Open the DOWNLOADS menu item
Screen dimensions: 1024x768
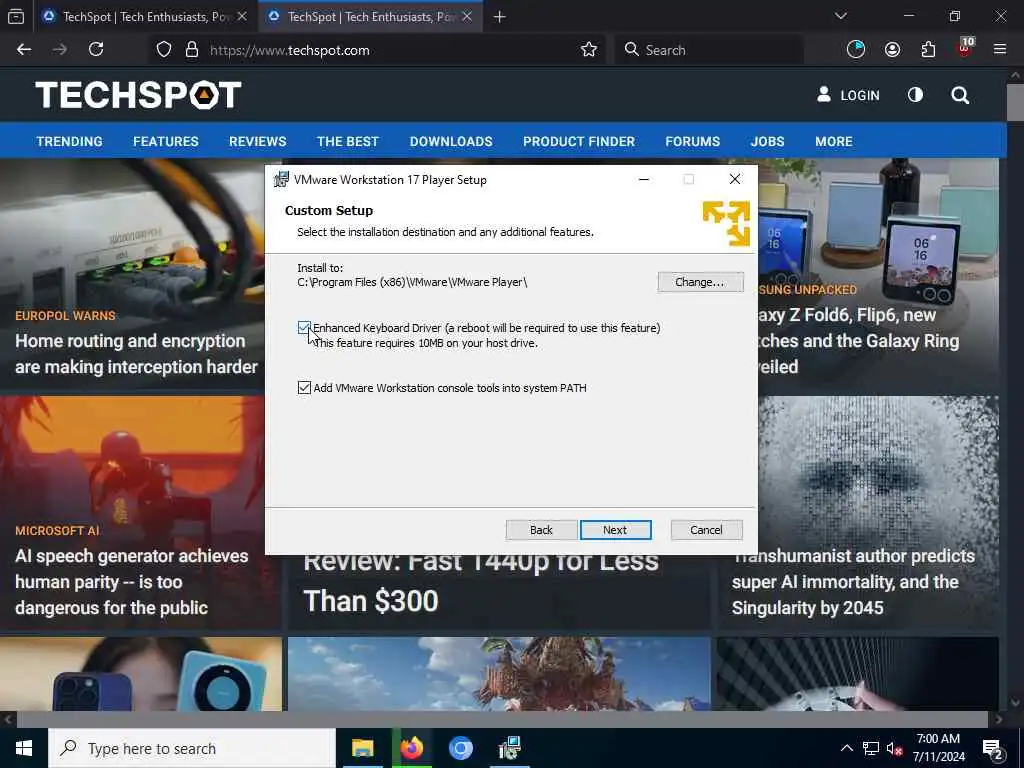pos(451,141)
